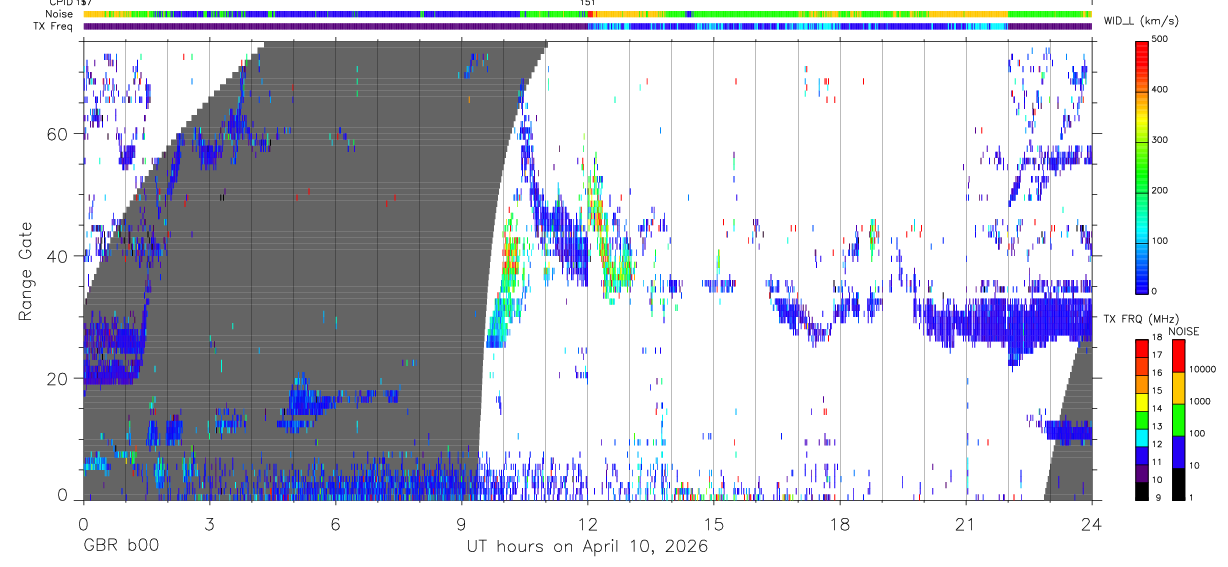Image resolution: width=1228 pixels, height=567 pixels.
Task: Select the "TX Freq" row label
Action: [54, 26]
